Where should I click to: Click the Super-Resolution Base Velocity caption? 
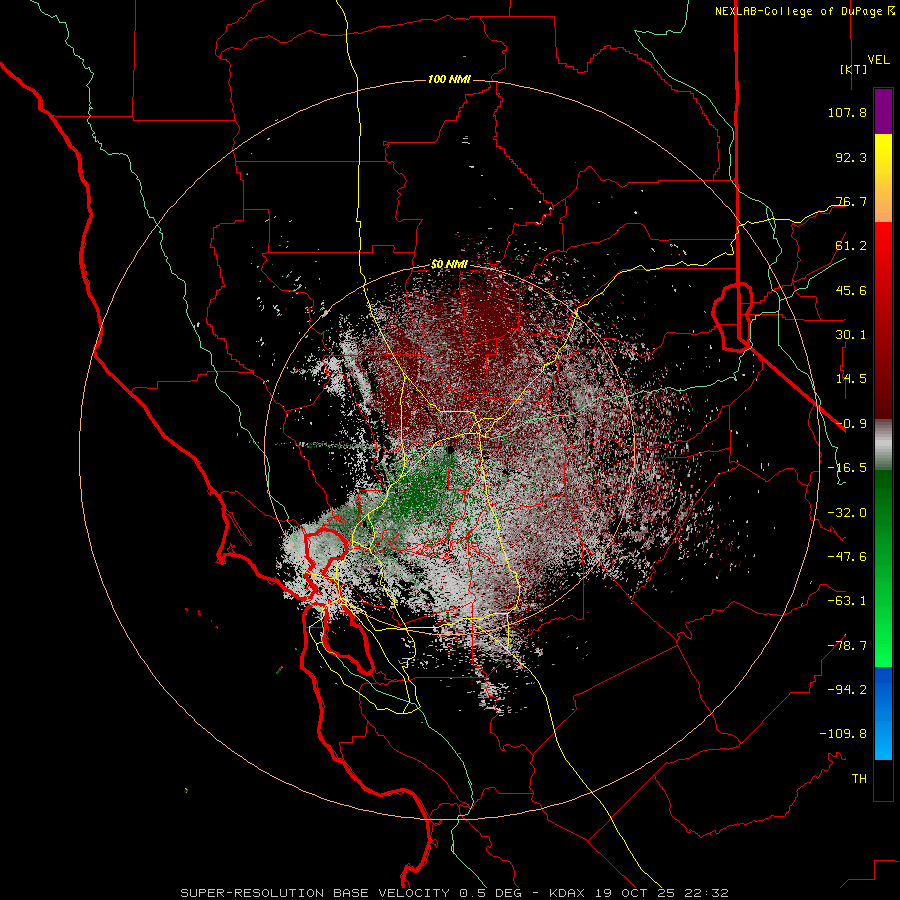pyautogui.click(x=455, y=893)
